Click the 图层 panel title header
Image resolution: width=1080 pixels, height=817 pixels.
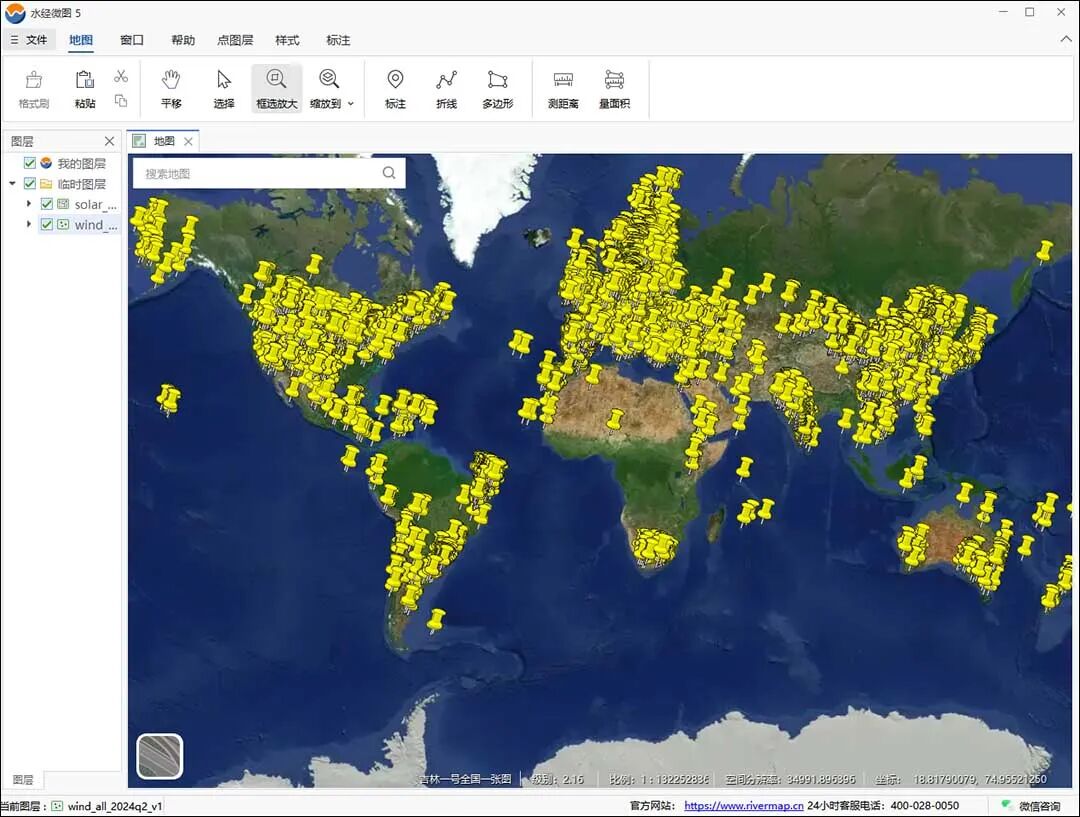(22, 141)
